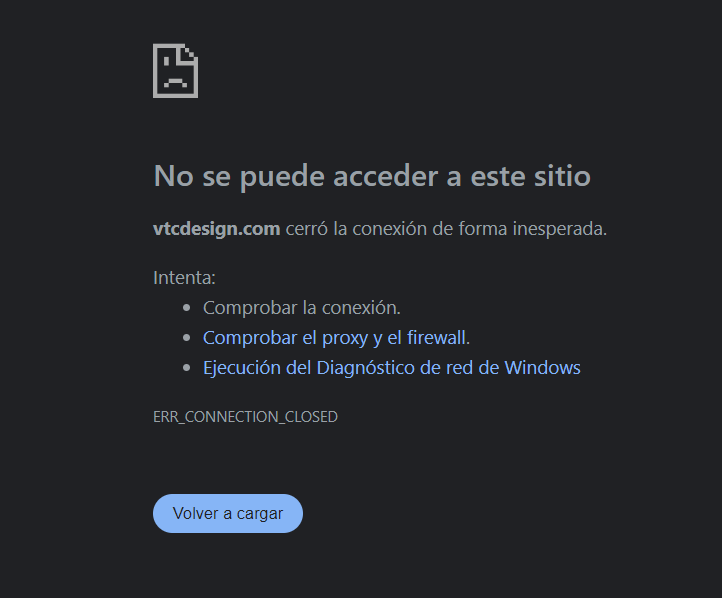Click the word firewall in the proxy link
This screenshot has width=722, height=598.
436,337
